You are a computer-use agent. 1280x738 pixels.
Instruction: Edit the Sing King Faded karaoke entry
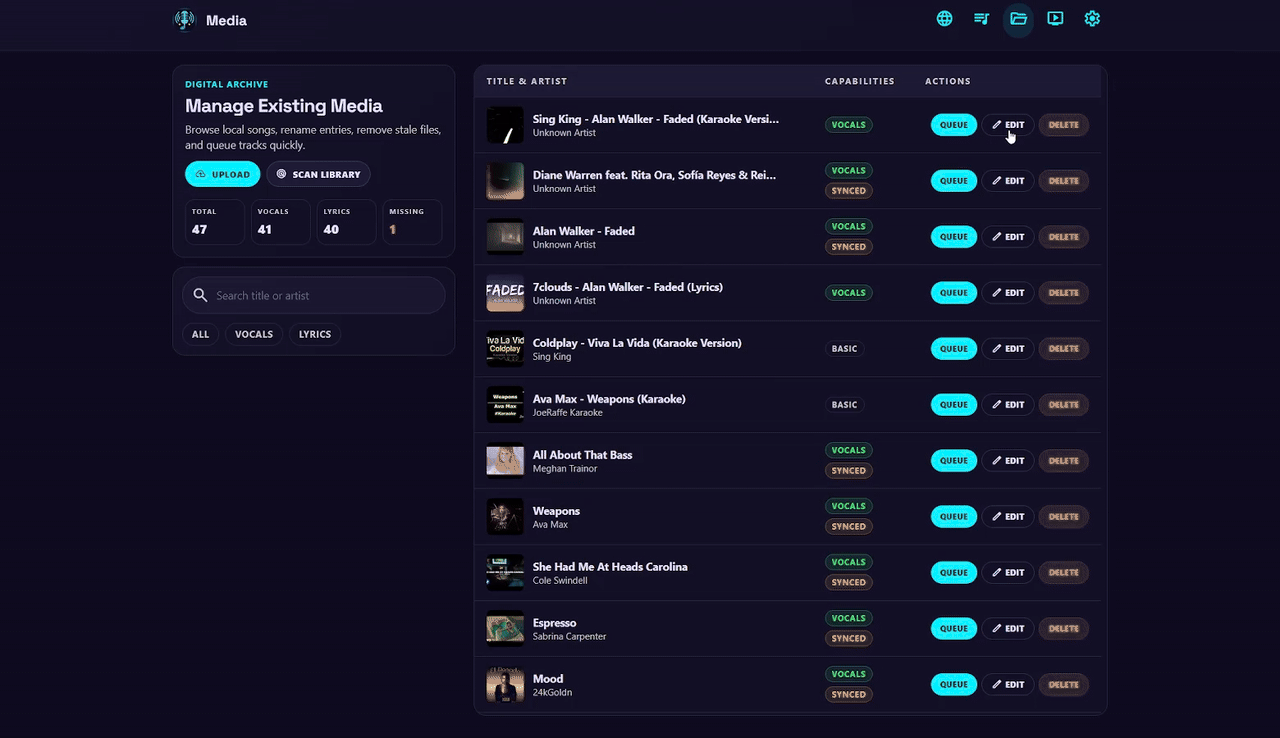point(1008,125)
